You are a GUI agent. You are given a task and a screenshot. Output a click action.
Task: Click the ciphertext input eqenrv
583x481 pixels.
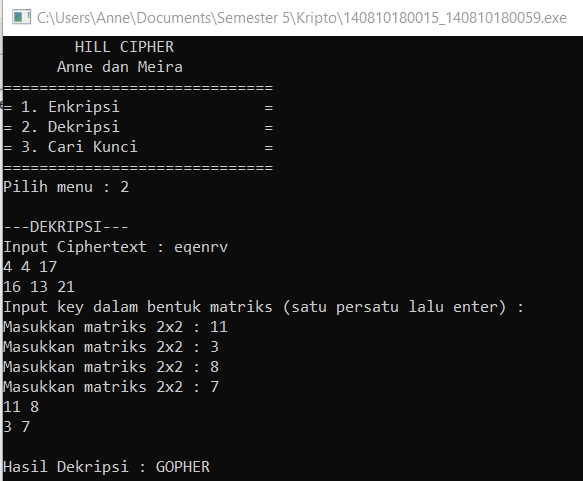click(201, 247)
